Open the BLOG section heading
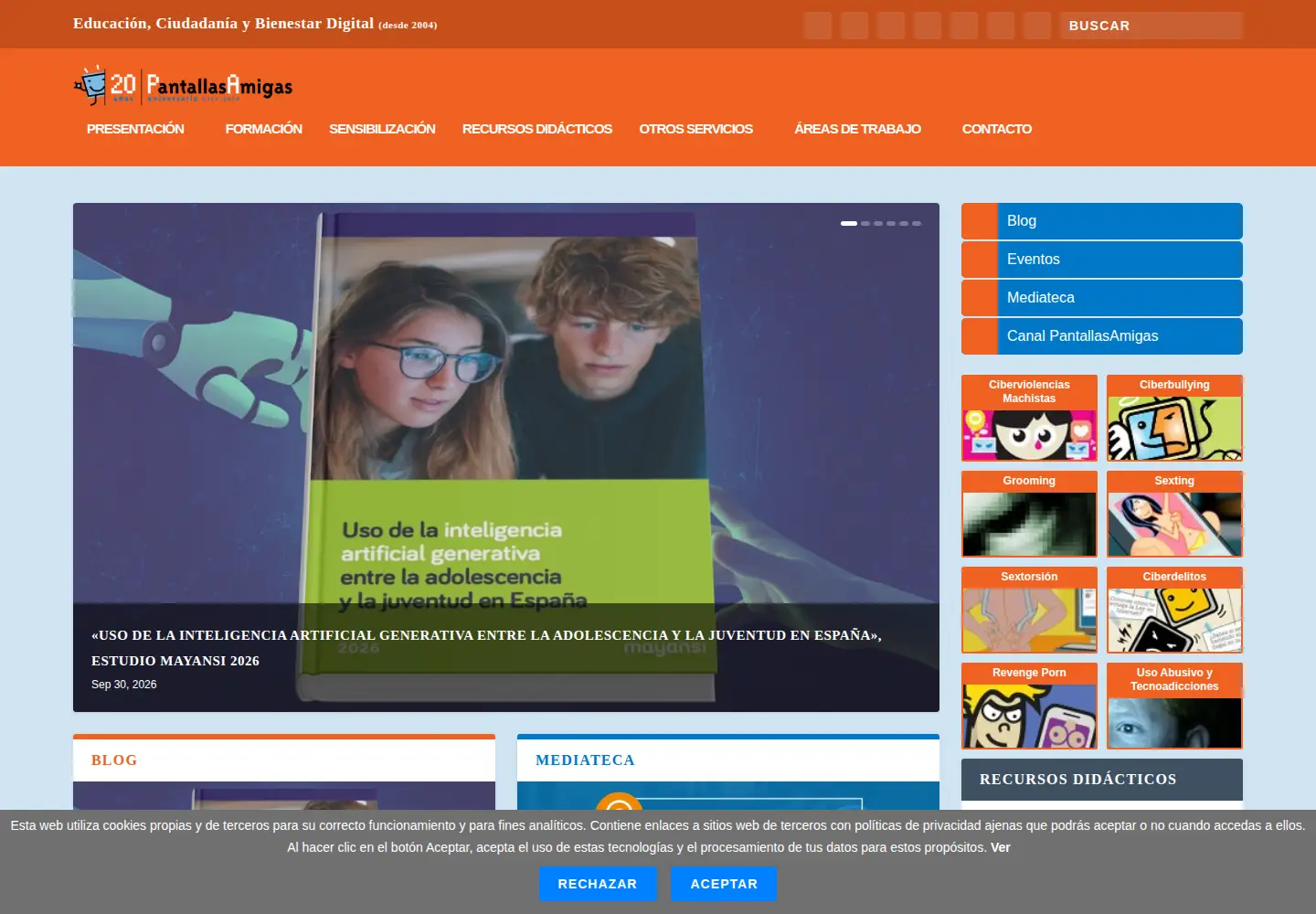This screenshot has height=914, width=1316. tap(114, 760)
